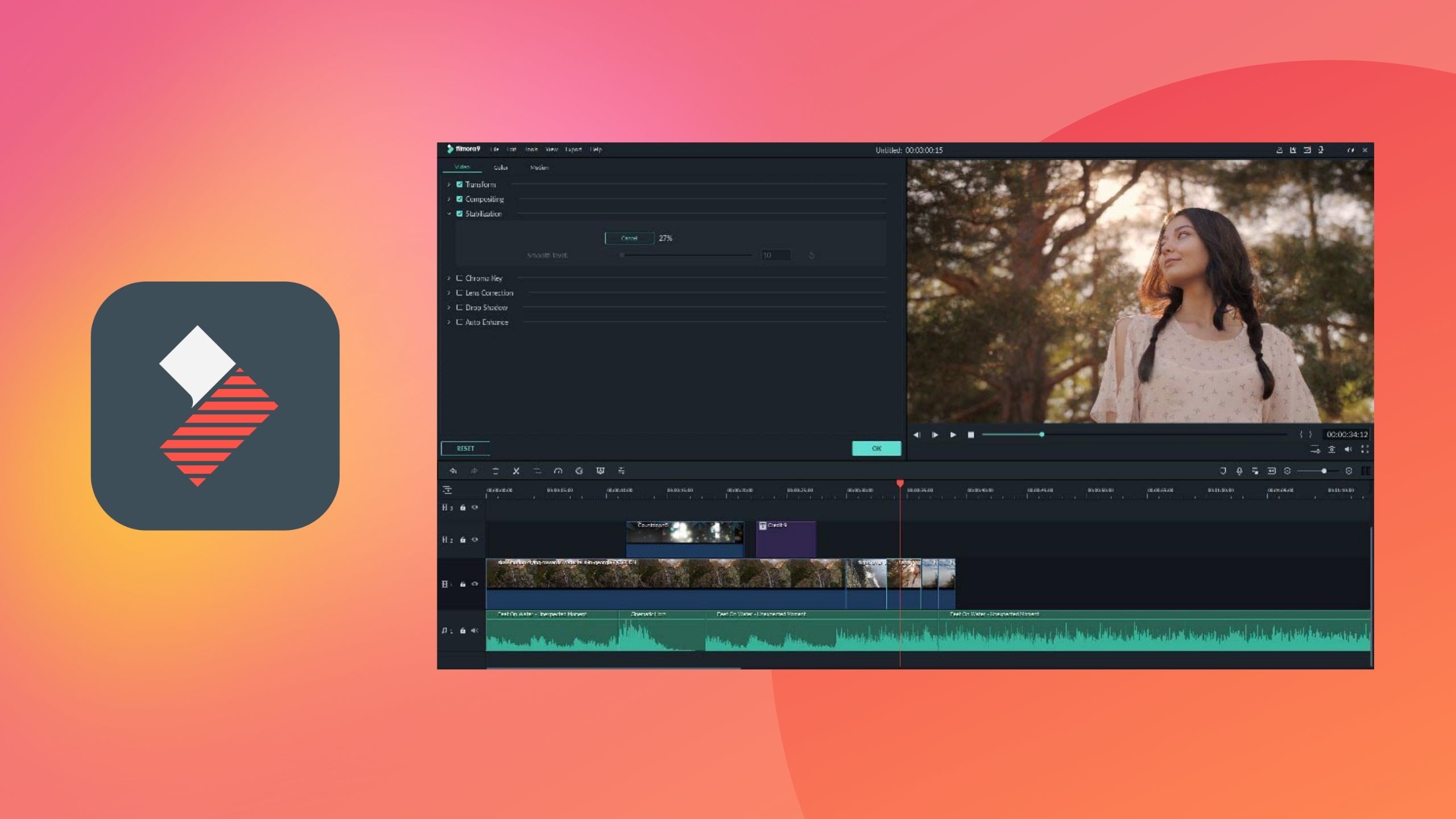1456x819 pixels.
Task: Click the preview playback progress slider
Action: coord(1134,435)
